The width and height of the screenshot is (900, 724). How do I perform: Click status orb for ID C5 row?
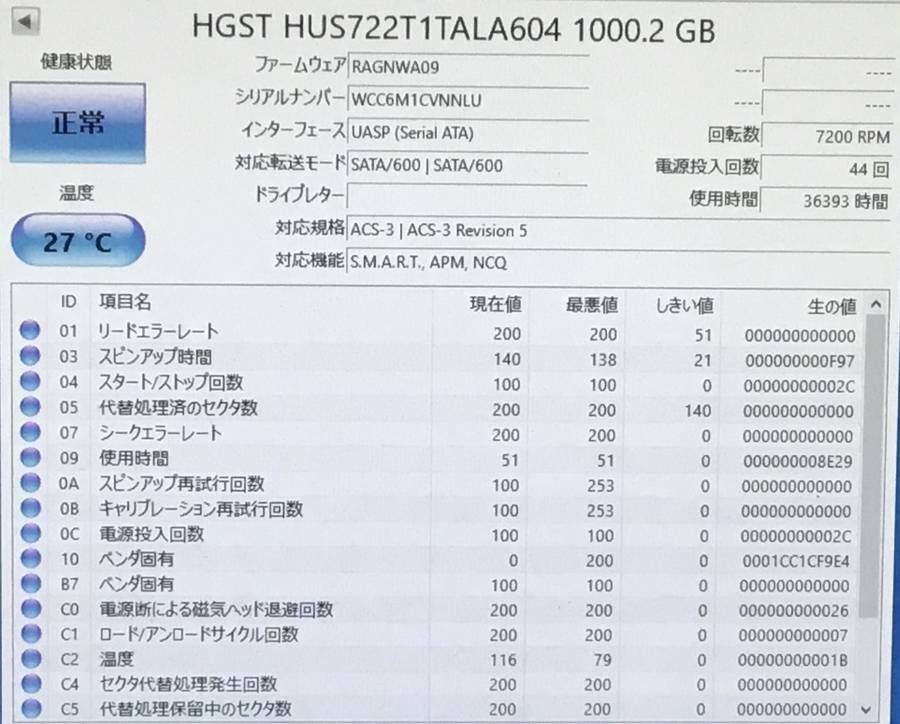pyautogui.click(x=30, y=708)
